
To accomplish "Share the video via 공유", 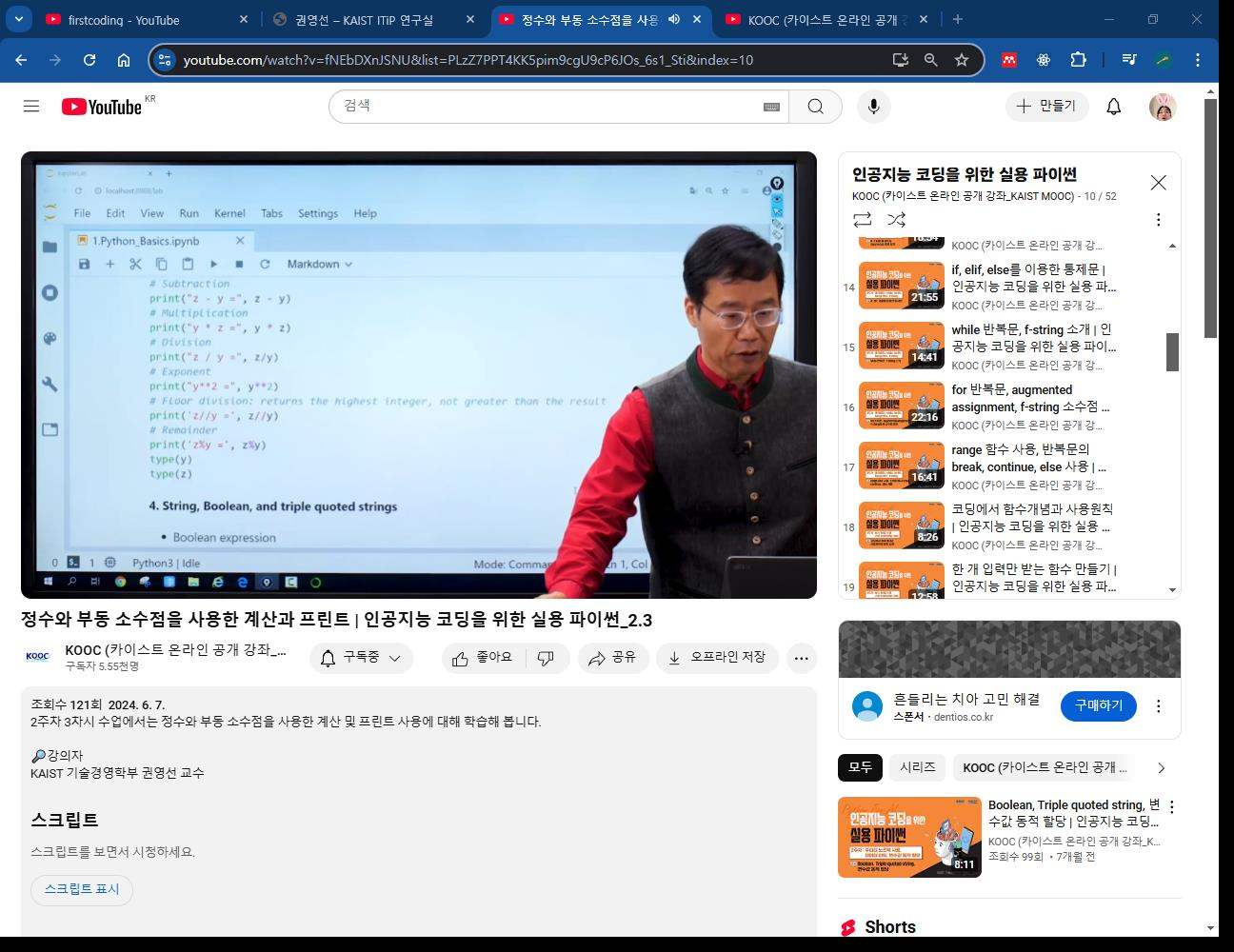I will click(612, 658).
